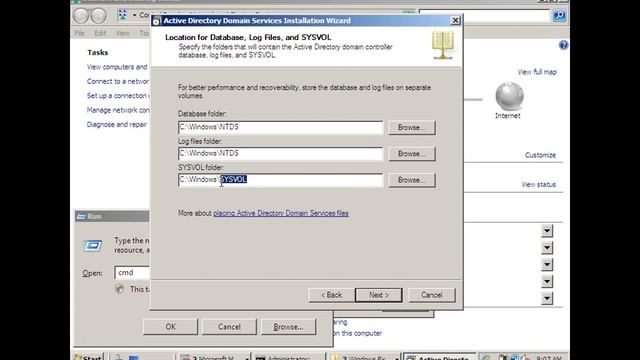The width and height of the screenshot is (640, 360).
Task: Open the Windows Explorer taskbar group
Action: [x=364, y=357]
